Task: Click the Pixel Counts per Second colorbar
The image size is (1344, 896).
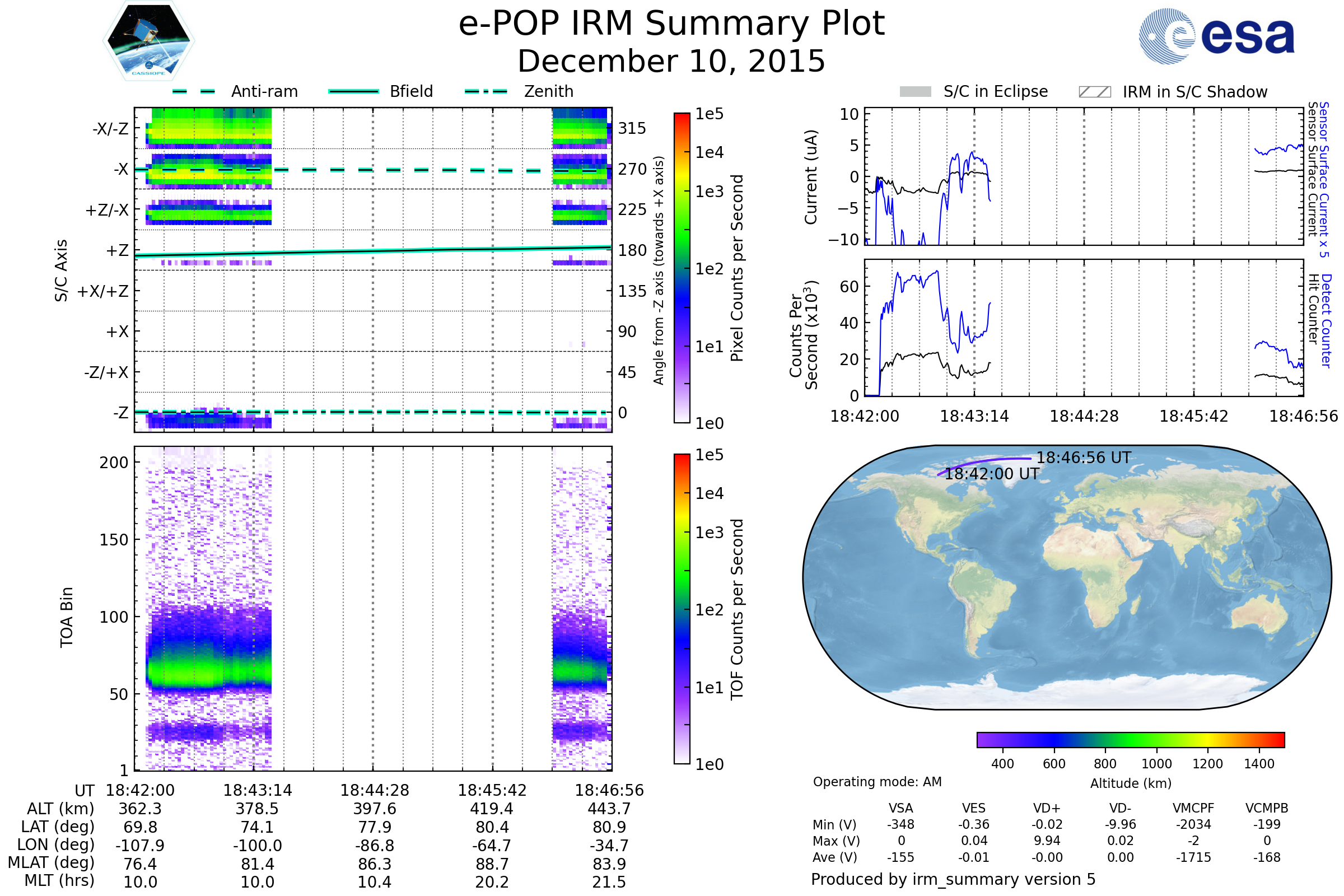Action: 682,268
